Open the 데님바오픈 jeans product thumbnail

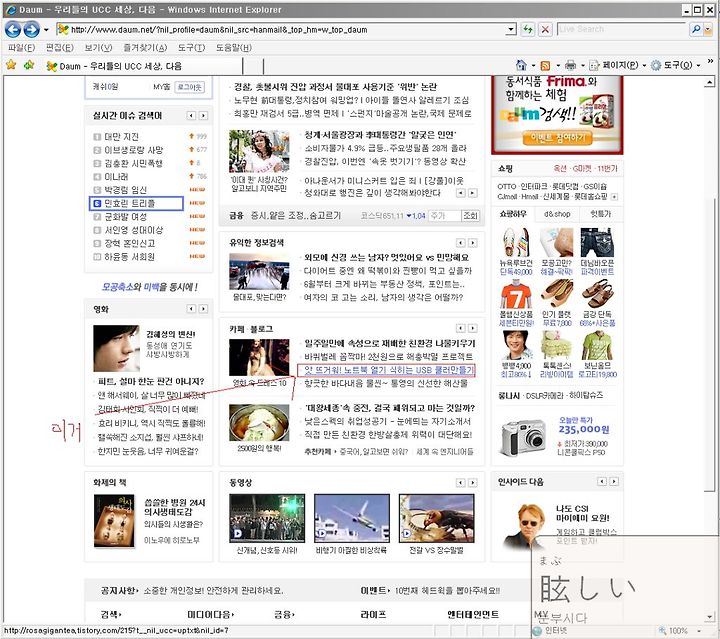[x=597, y=243]
